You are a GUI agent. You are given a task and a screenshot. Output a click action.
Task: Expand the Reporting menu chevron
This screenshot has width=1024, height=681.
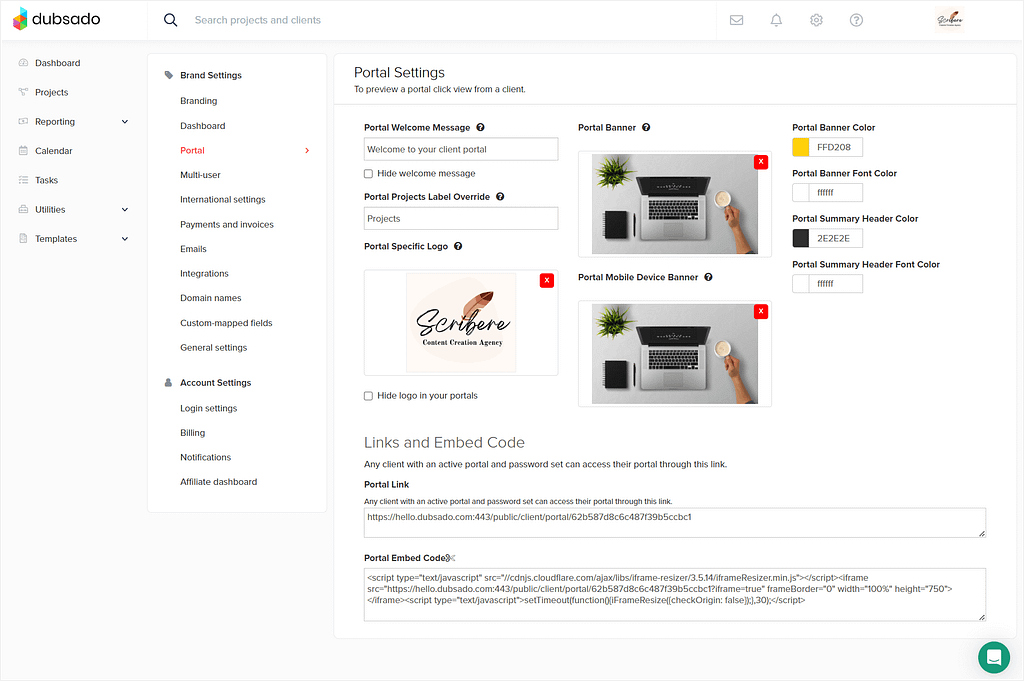pyautogui.click(x=125, y=121)
